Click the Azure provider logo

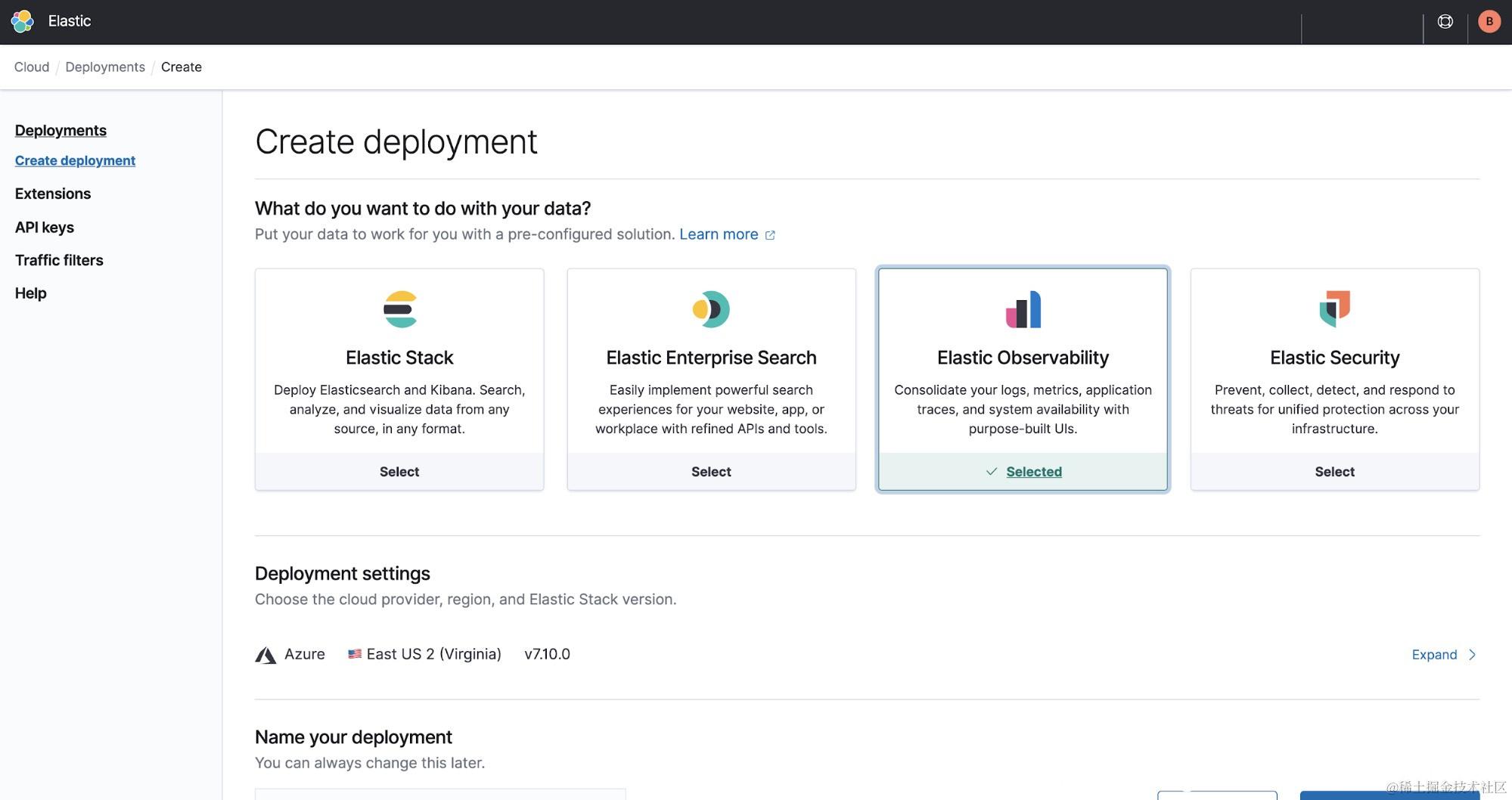click(265, 655)
